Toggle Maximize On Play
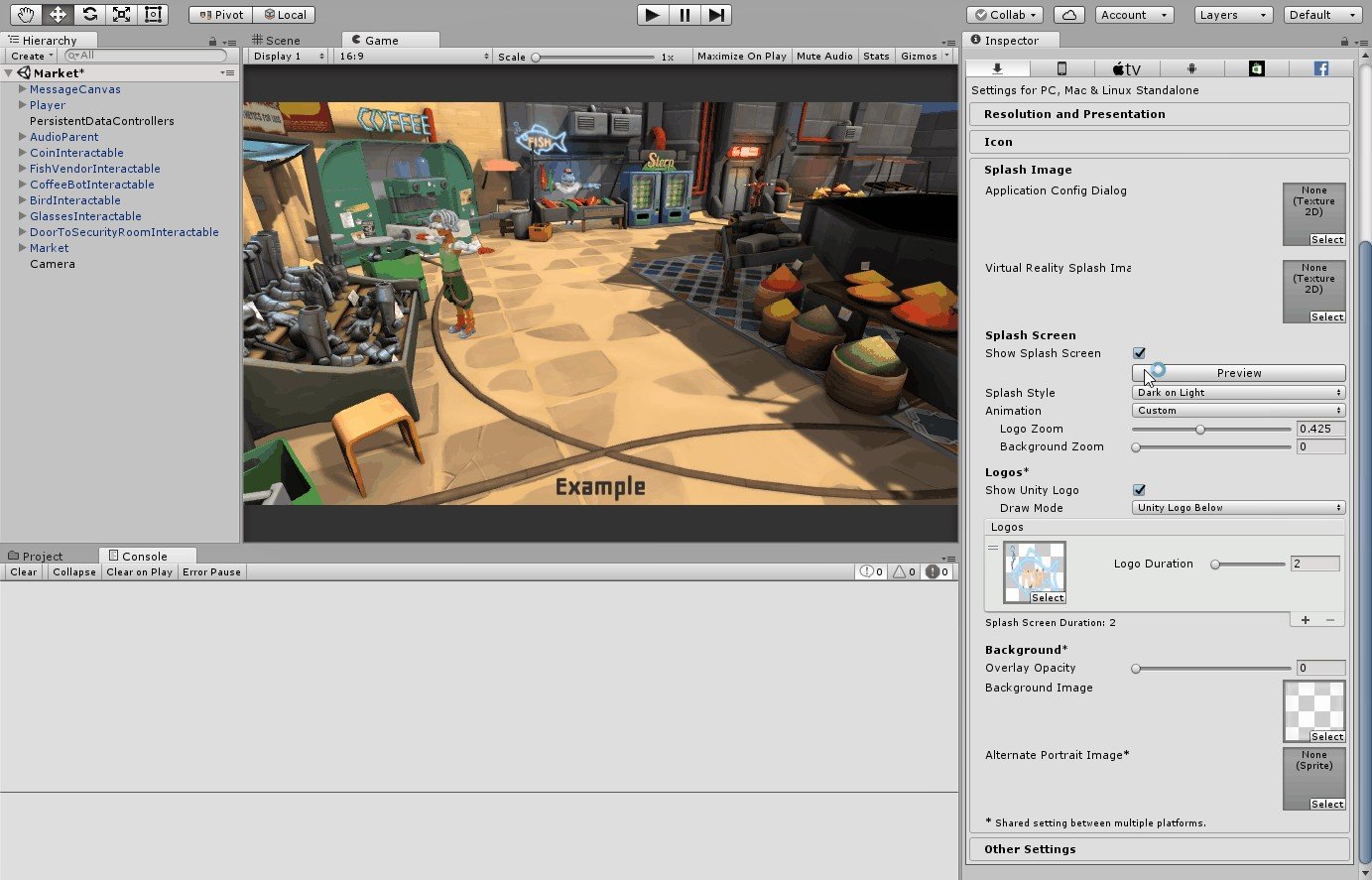The height and width of the screenshot is (880, 1372). click(x=741, y=57)
